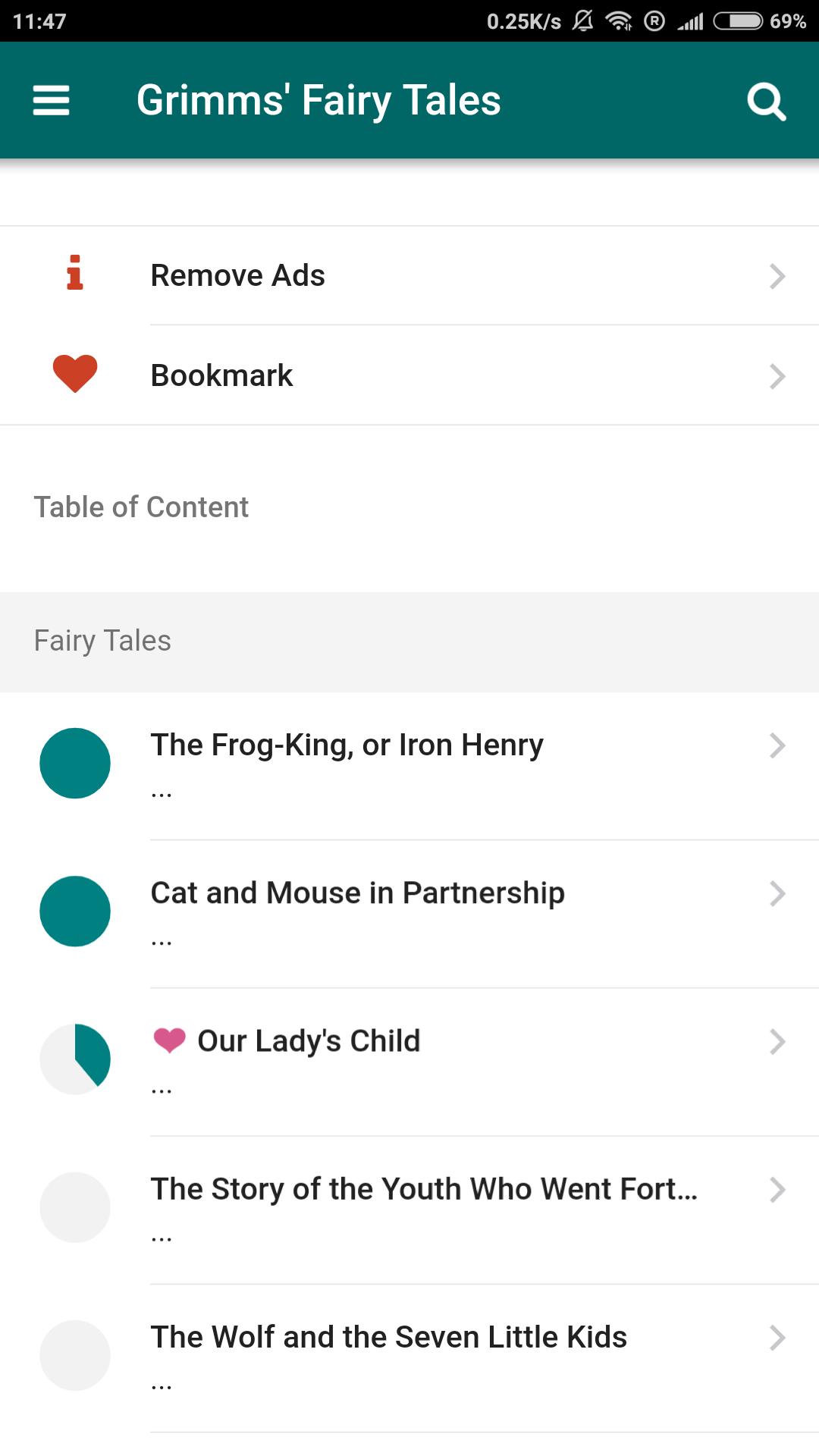Viewport: 819px width, 1456px height.
Task: Tap the battery indicator in status bar
Action: [x=738, y=21]
